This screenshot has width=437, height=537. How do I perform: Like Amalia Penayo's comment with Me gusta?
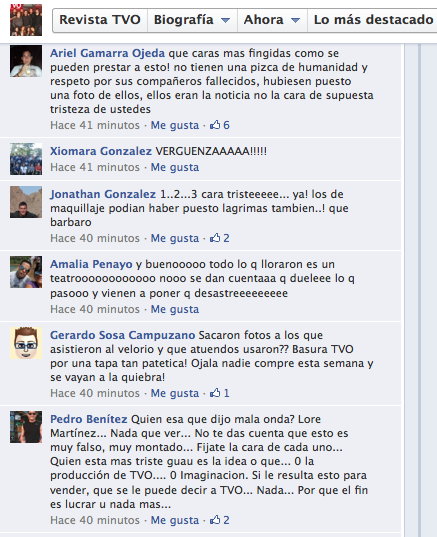(x=175, y=309)
